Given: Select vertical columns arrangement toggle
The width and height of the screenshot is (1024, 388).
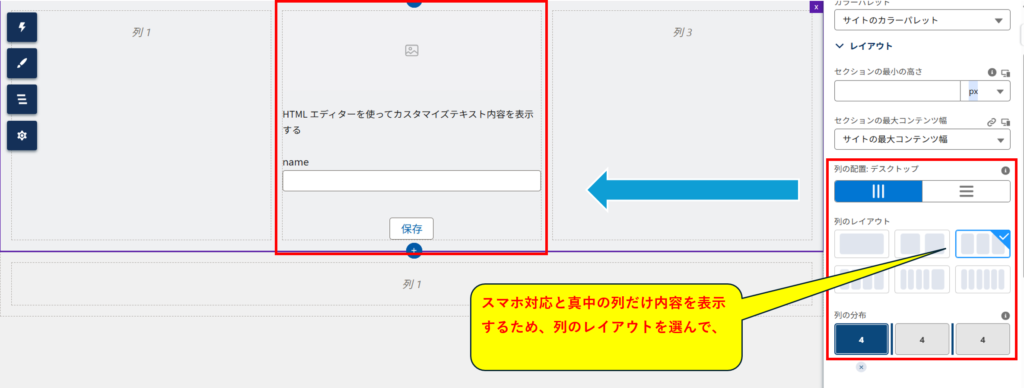Looking at the screenshot, I should click(x=878, y=191).
